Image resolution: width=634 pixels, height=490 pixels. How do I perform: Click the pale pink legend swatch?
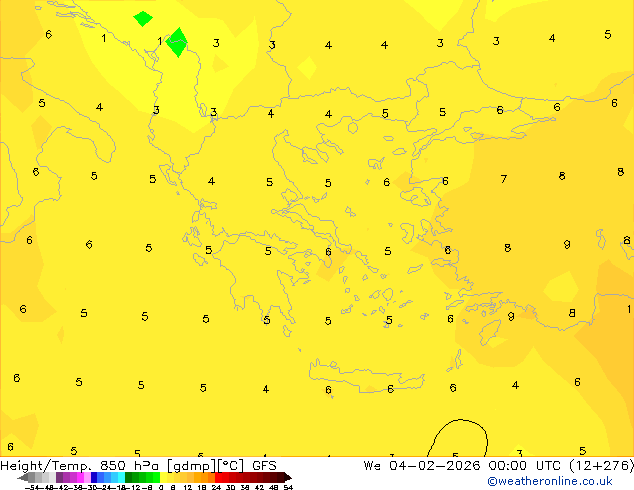pos(87,477)
